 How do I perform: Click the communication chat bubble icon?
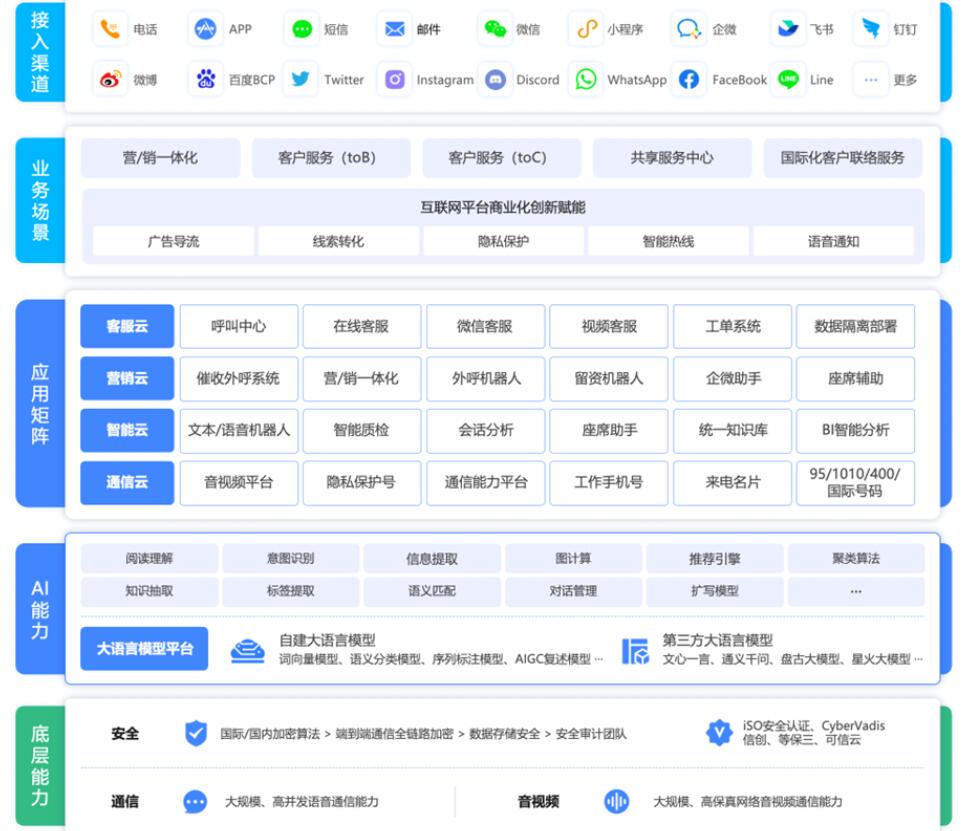coord(195,802)
